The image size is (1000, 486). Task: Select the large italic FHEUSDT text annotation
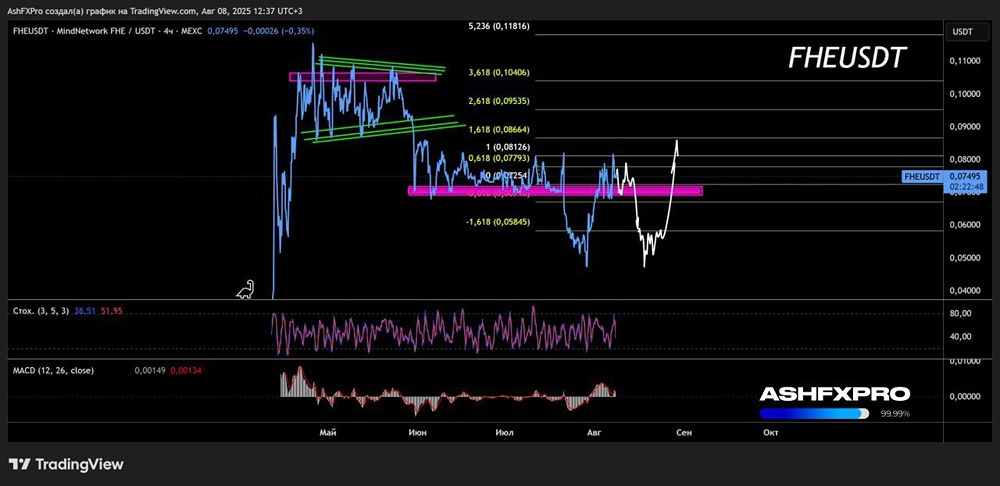(x=847, y=59)
